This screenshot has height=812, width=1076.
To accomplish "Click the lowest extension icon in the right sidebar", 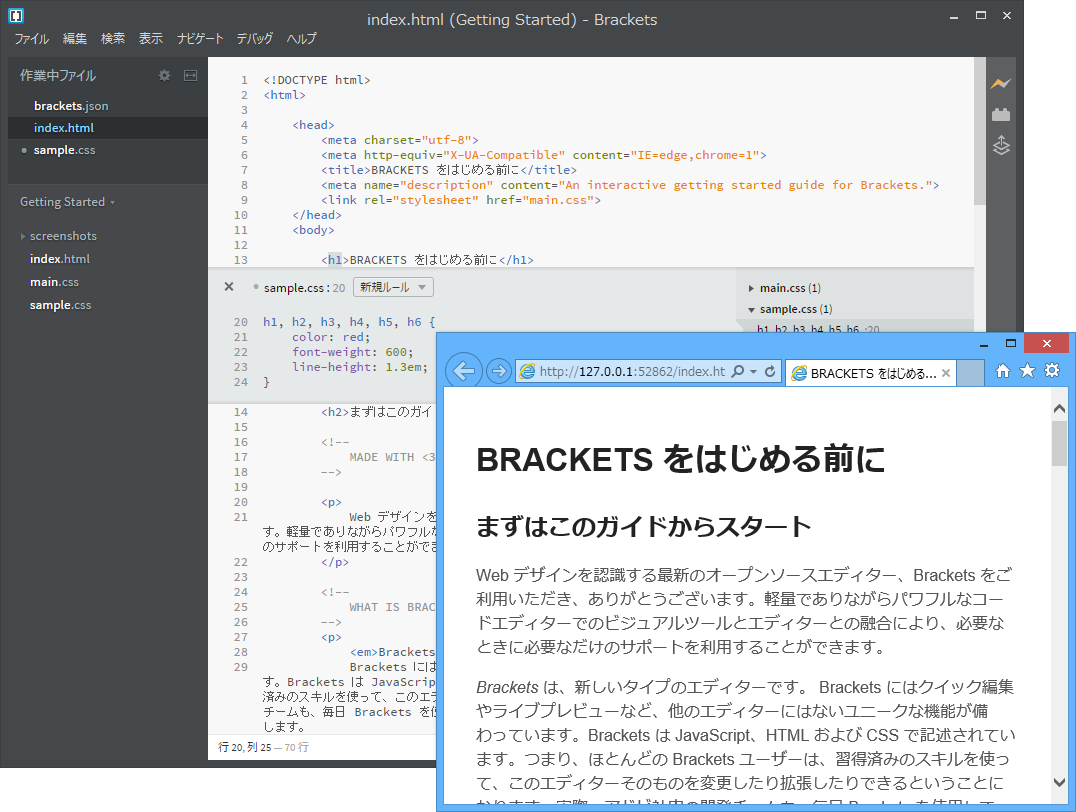I will tap(1001, 145).
